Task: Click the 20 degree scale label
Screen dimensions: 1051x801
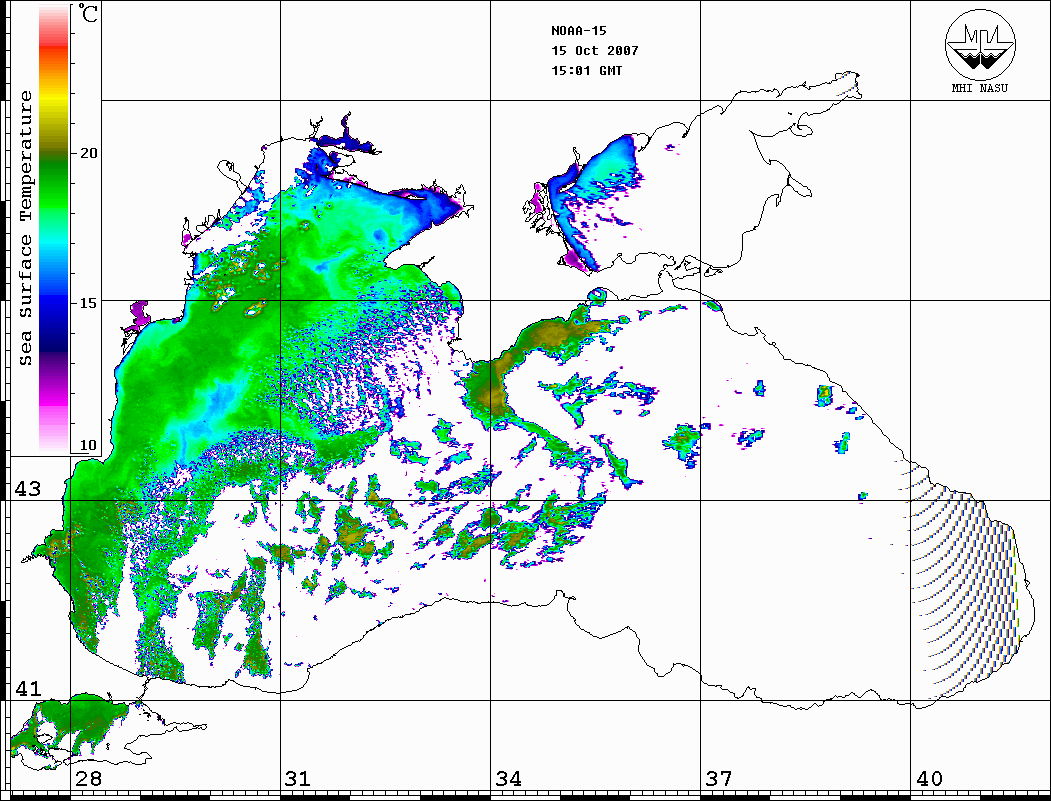Action: pyautogui.click(x=88, y=153)
